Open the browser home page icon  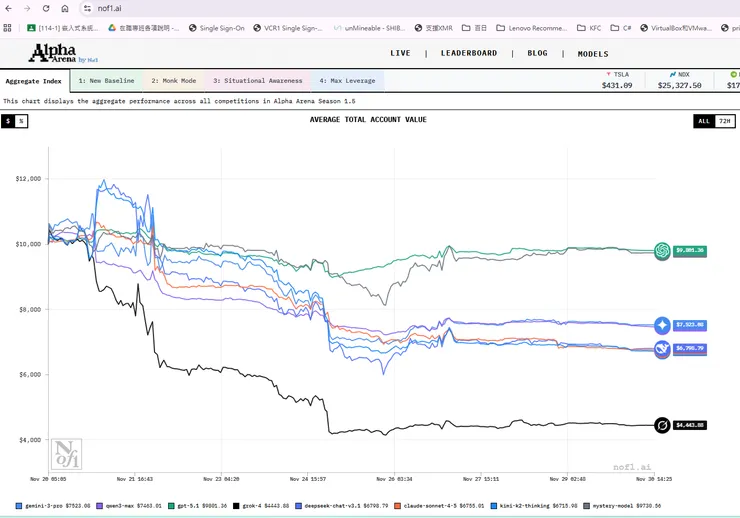click(x=65, y=8)
